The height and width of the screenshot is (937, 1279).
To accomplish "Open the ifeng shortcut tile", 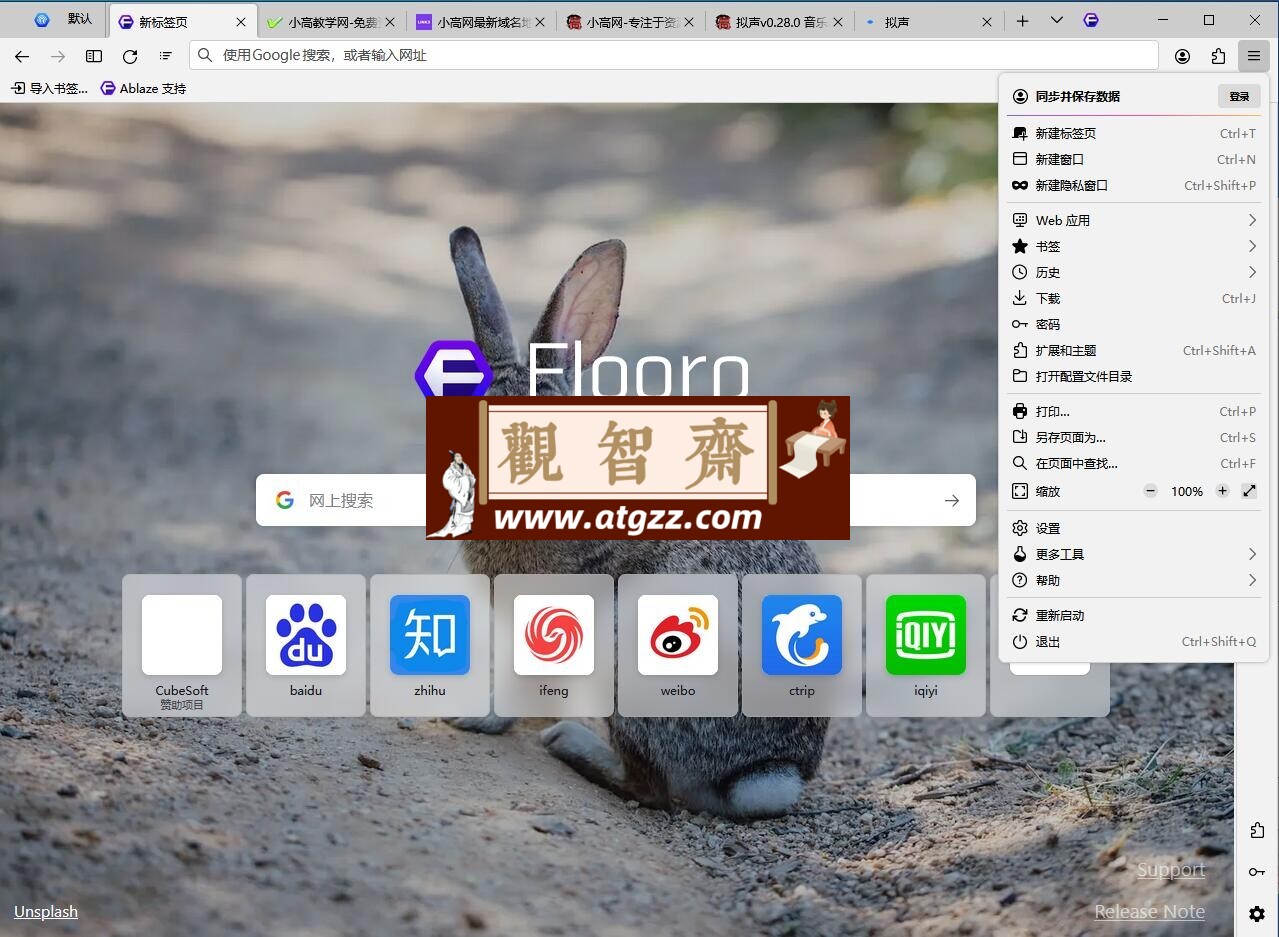I will click(554, 645).
